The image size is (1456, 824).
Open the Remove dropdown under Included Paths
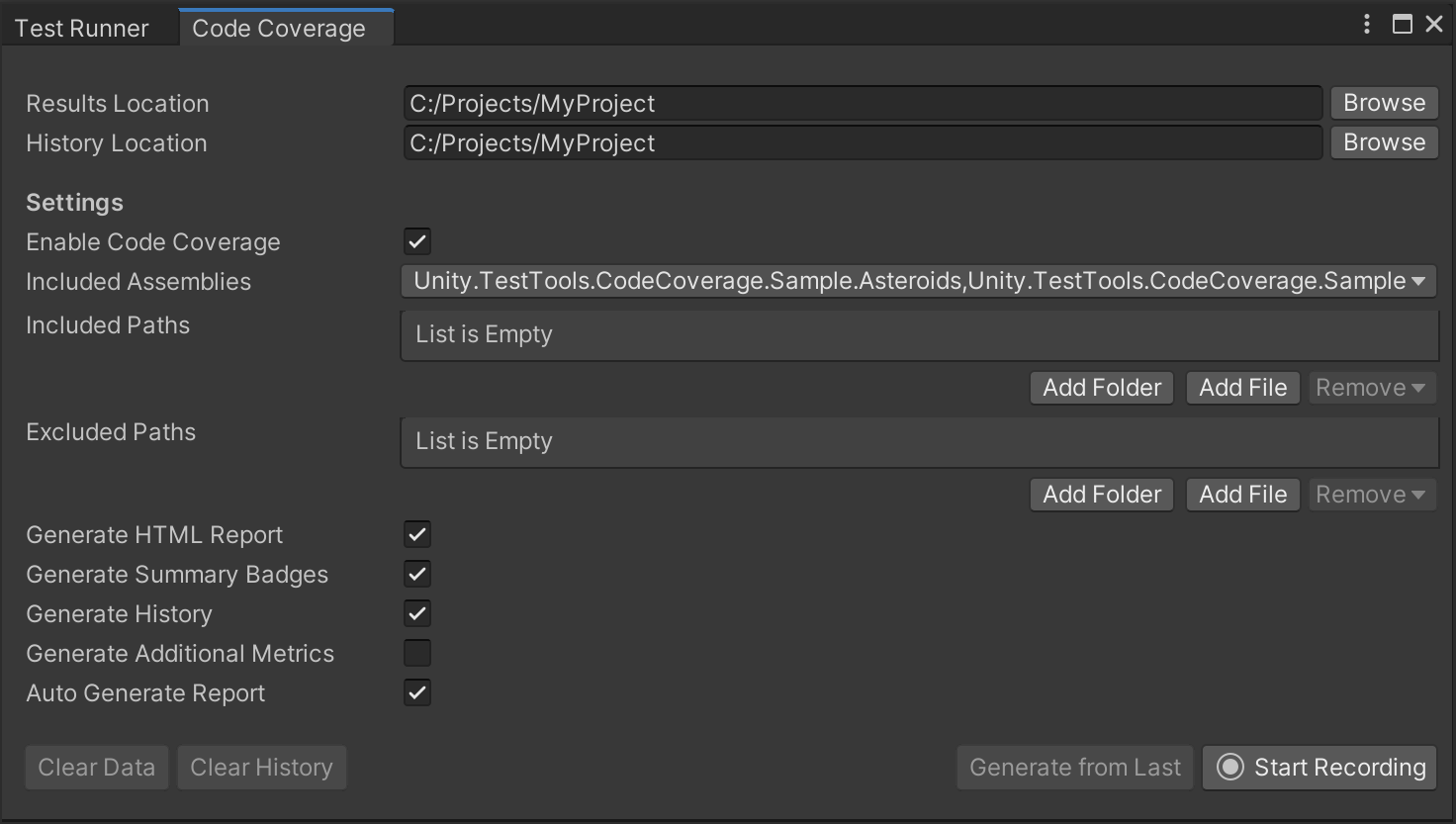coord(1372,387)
